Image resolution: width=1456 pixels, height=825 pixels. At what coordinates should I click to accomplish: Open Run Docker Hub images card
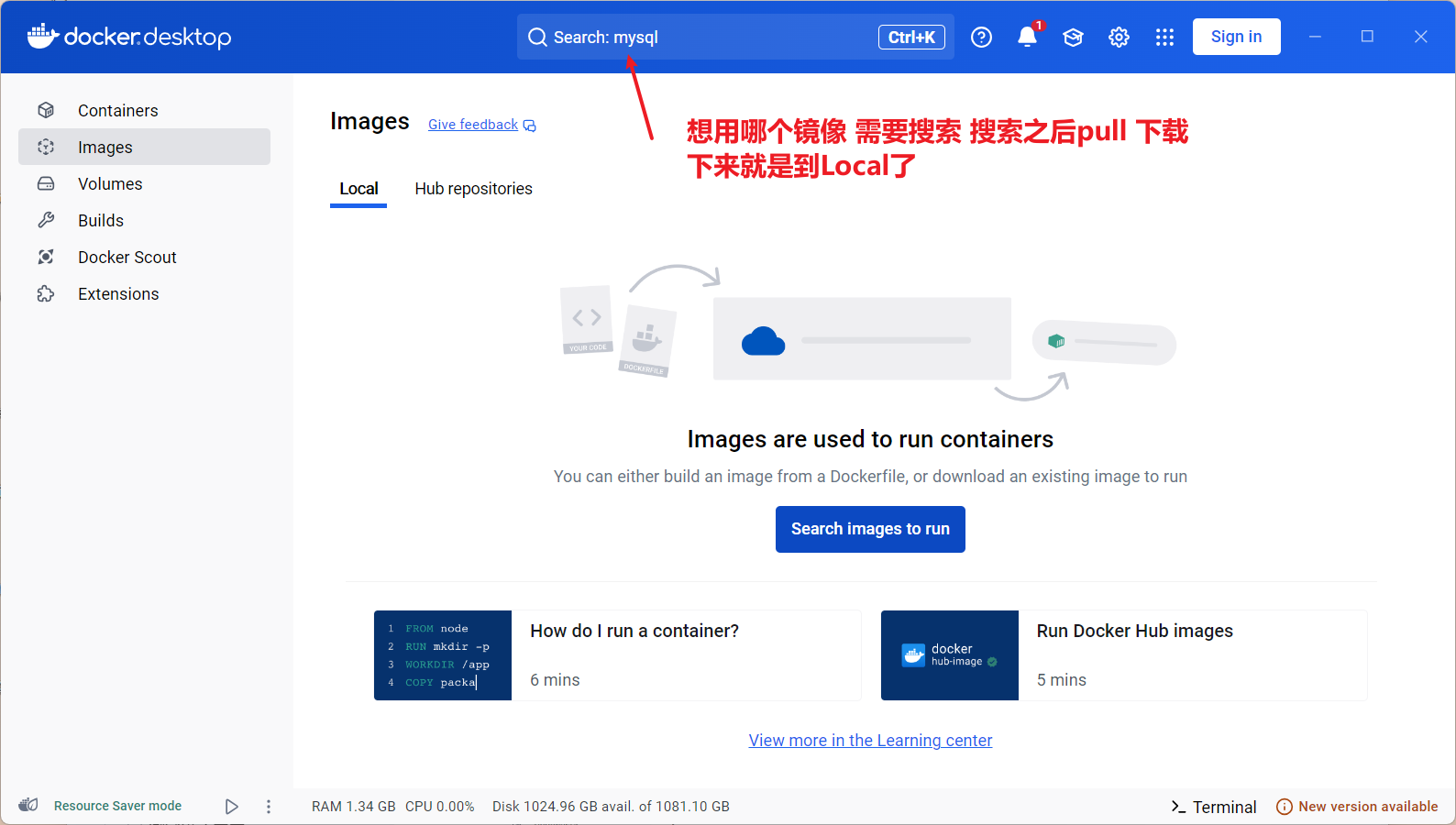[x=1124, y=655]
